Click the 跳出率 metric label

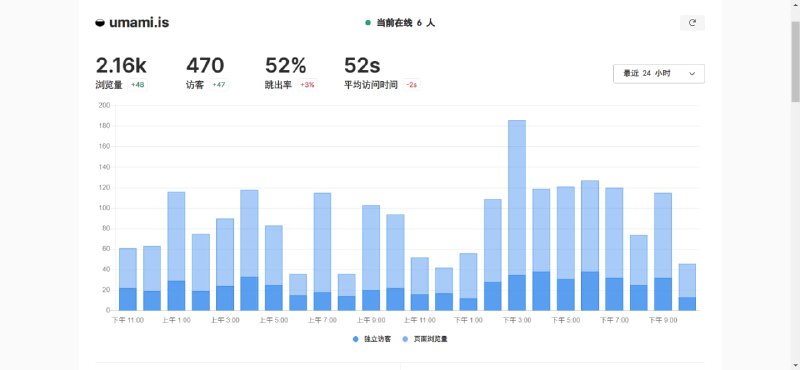tap(279, 85)
